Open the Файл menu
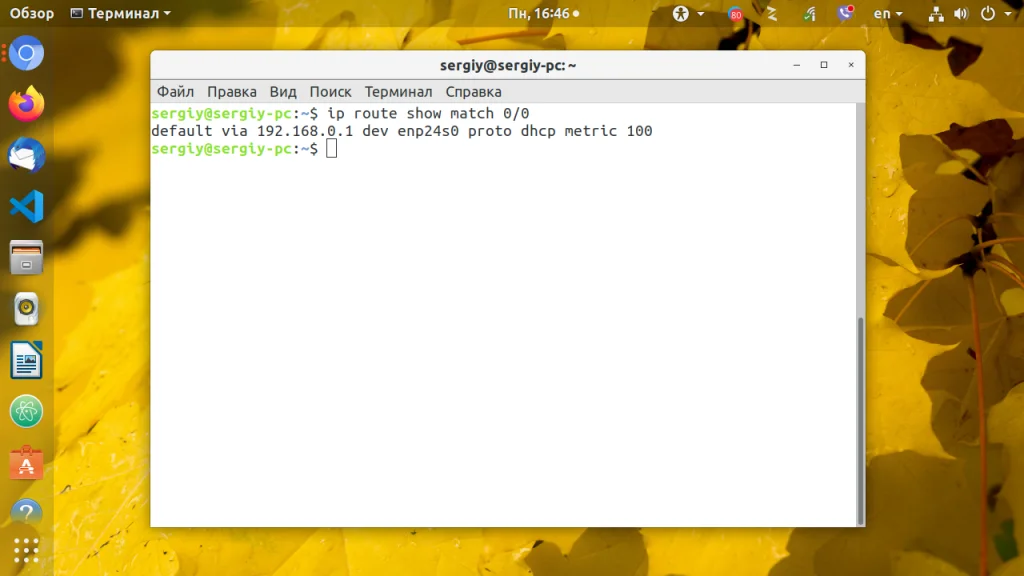 175,92
